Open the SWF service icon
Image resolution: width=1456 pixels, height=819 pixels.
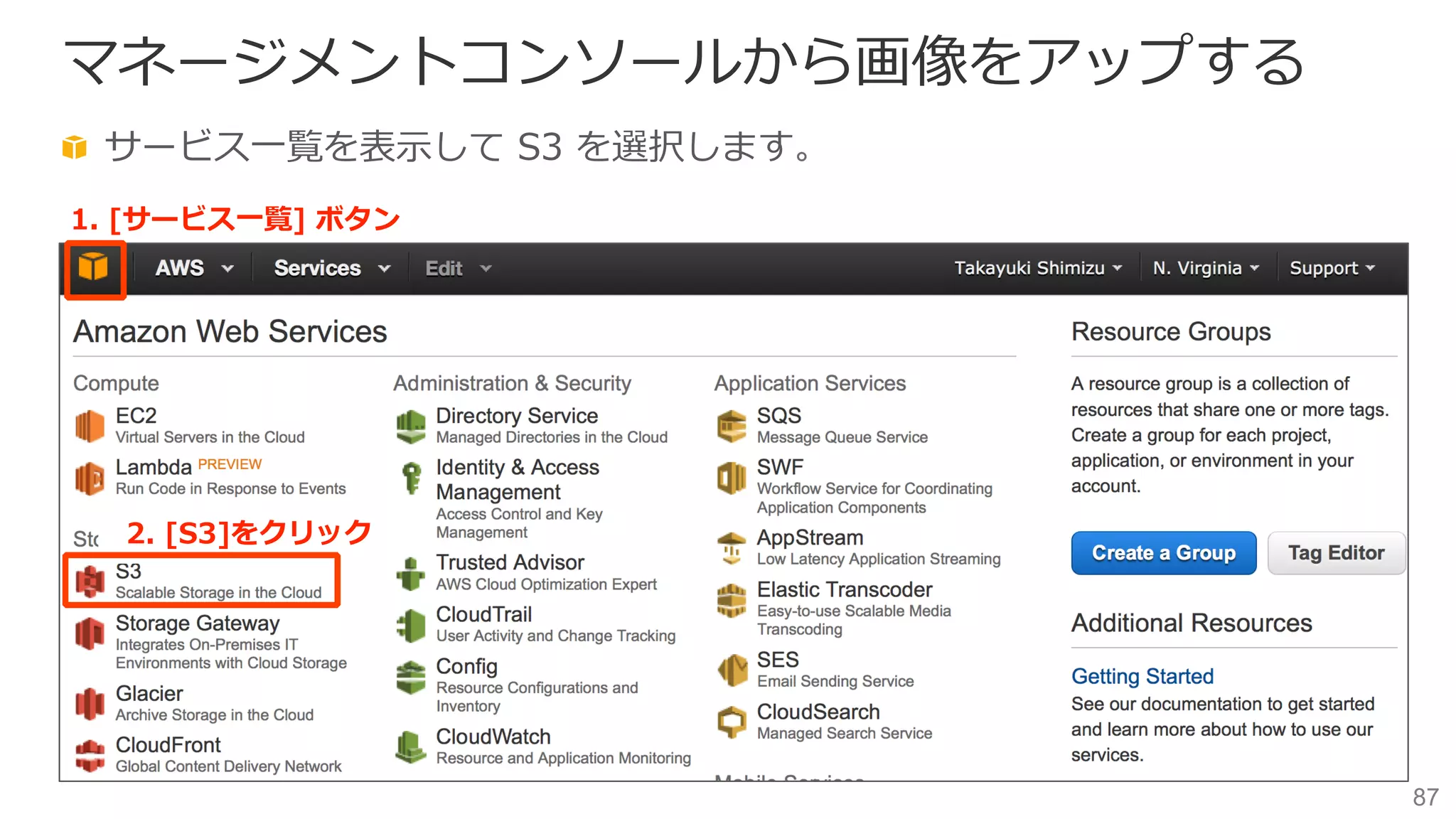[x=732, y=477]
